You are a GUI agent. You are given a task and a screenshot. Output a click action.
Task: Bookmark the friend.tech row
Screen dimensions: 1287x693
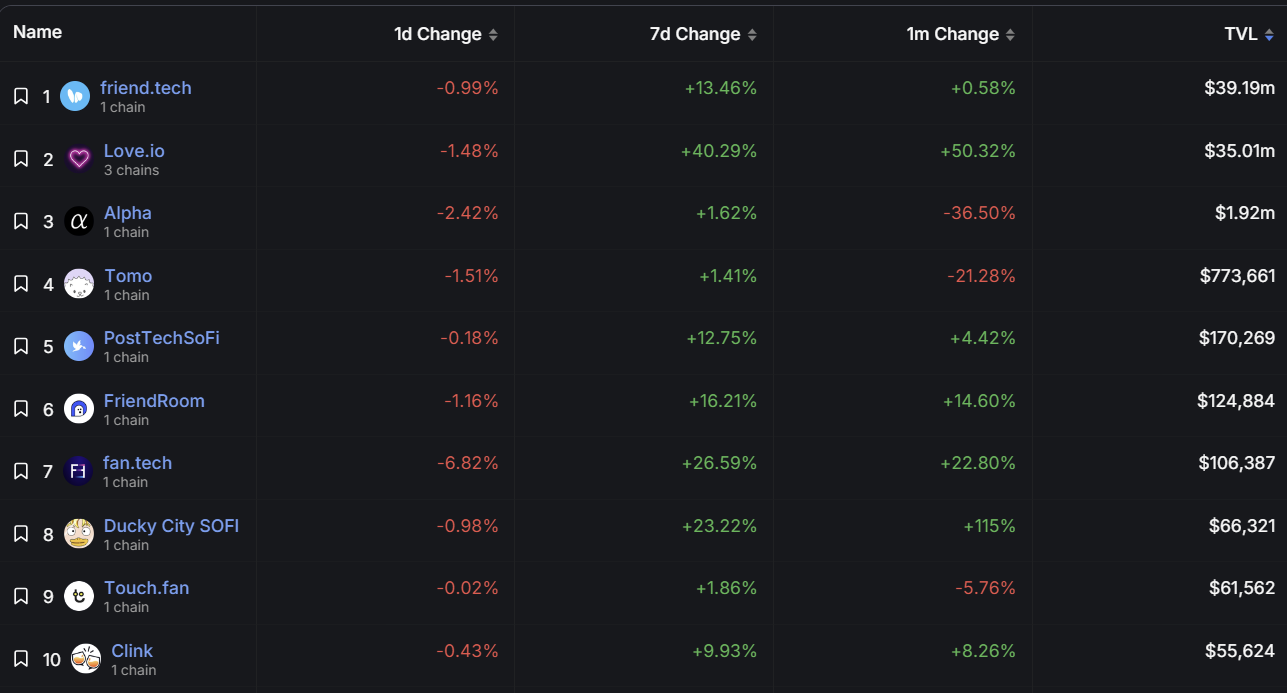pyautogui.click(x=21, y=96)
